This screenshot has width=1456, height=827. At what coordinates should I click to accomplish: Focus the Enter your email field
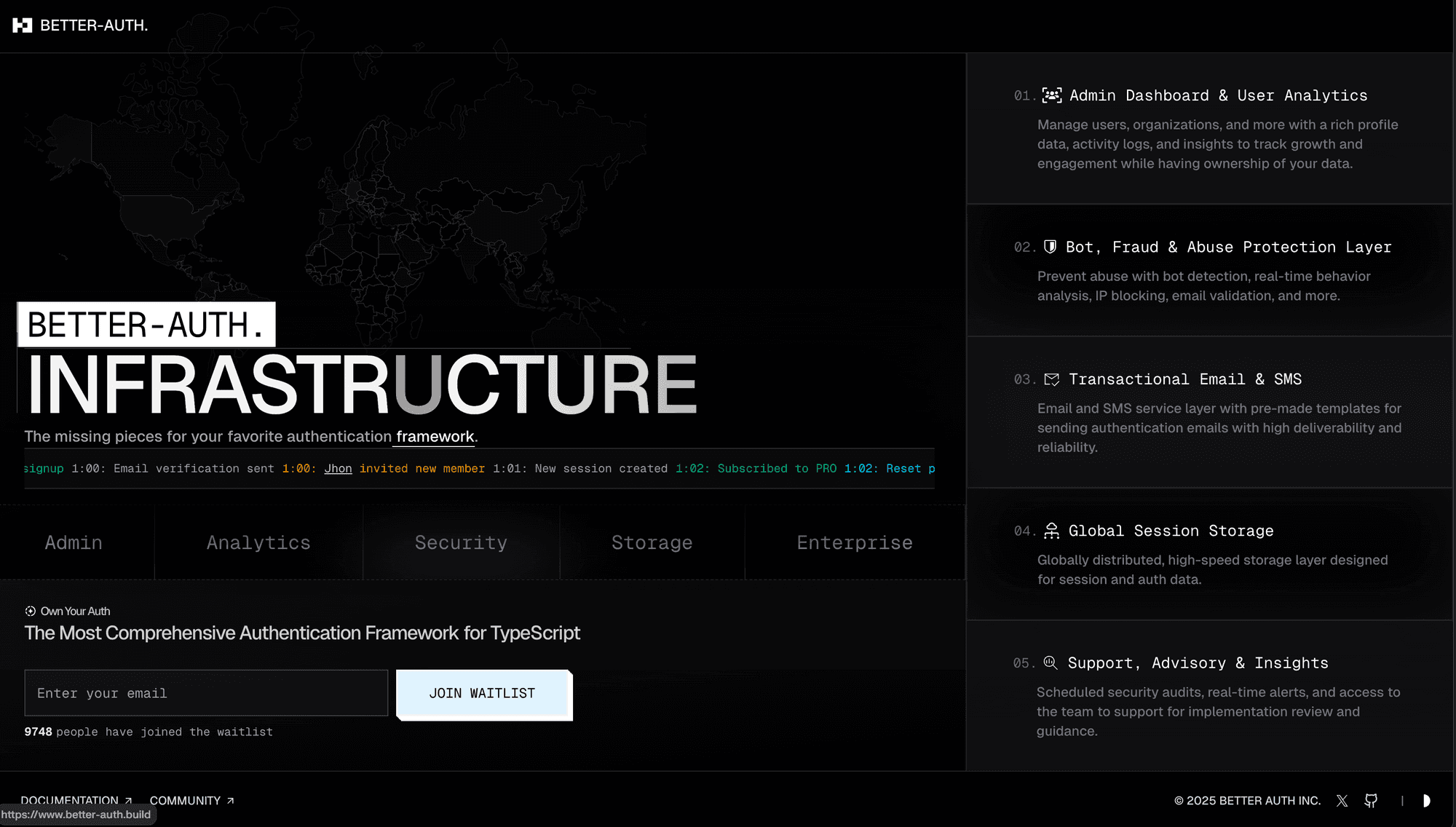click(206, 693)
